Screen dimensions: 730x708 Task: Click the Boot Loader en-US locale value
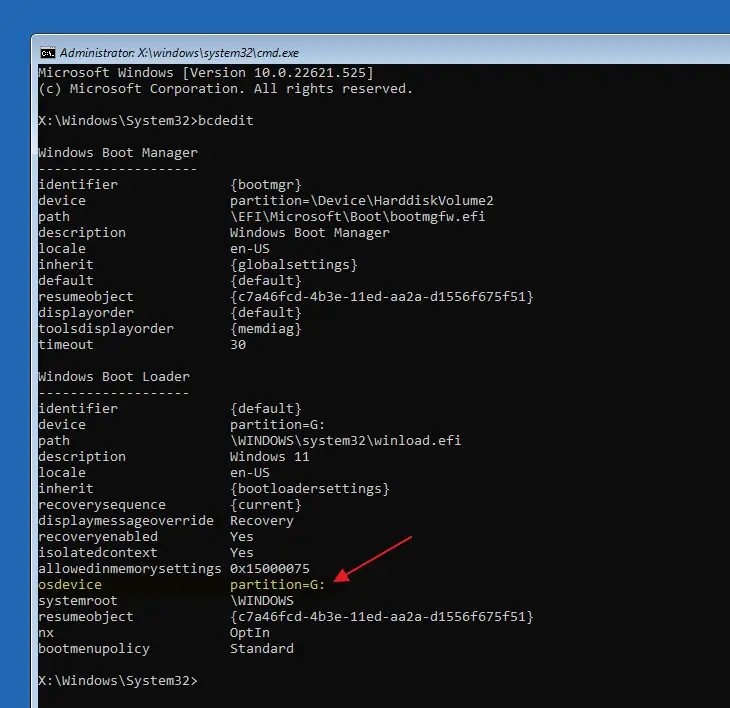pyautogui.click(x=250, y=472)
